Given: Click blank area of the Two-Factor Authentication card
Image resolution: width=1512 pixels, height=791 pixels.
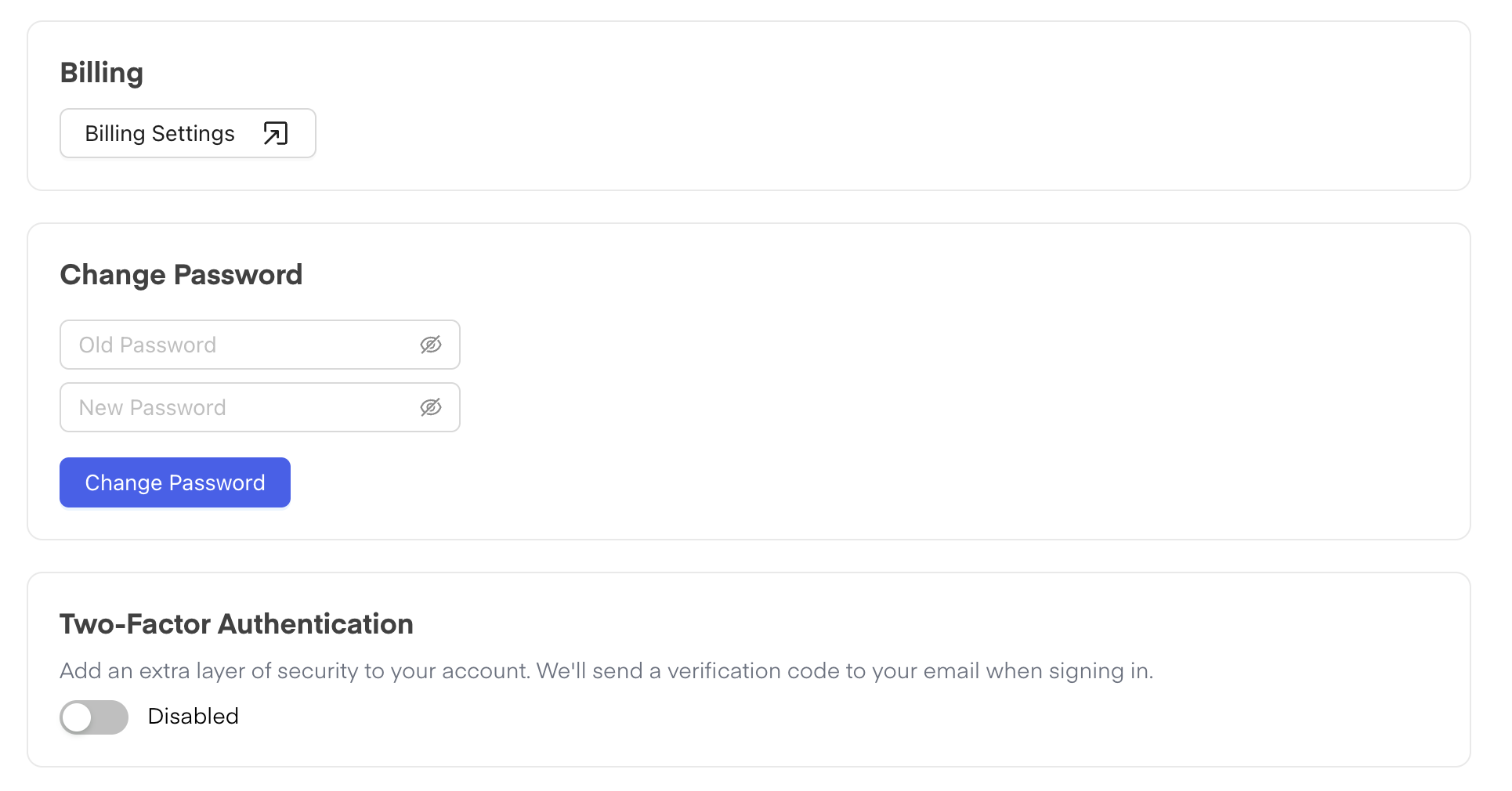Looking at the screenshot, I should pyautogui.click(x=940, y=721).
